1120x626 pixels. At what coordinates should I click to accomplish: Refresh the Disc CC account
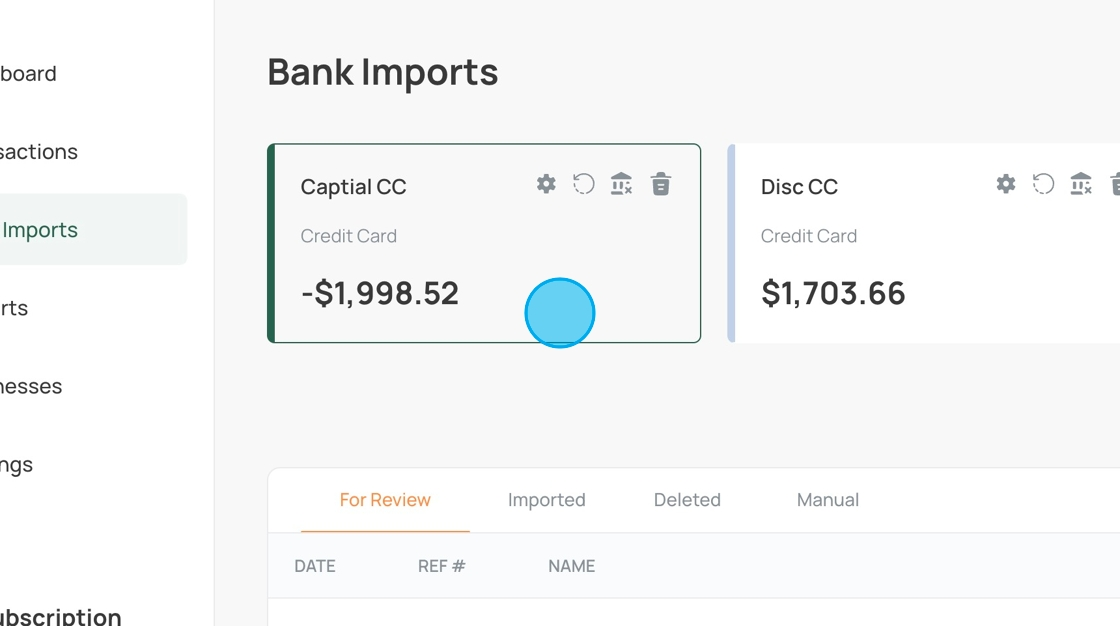(1044, 184)
